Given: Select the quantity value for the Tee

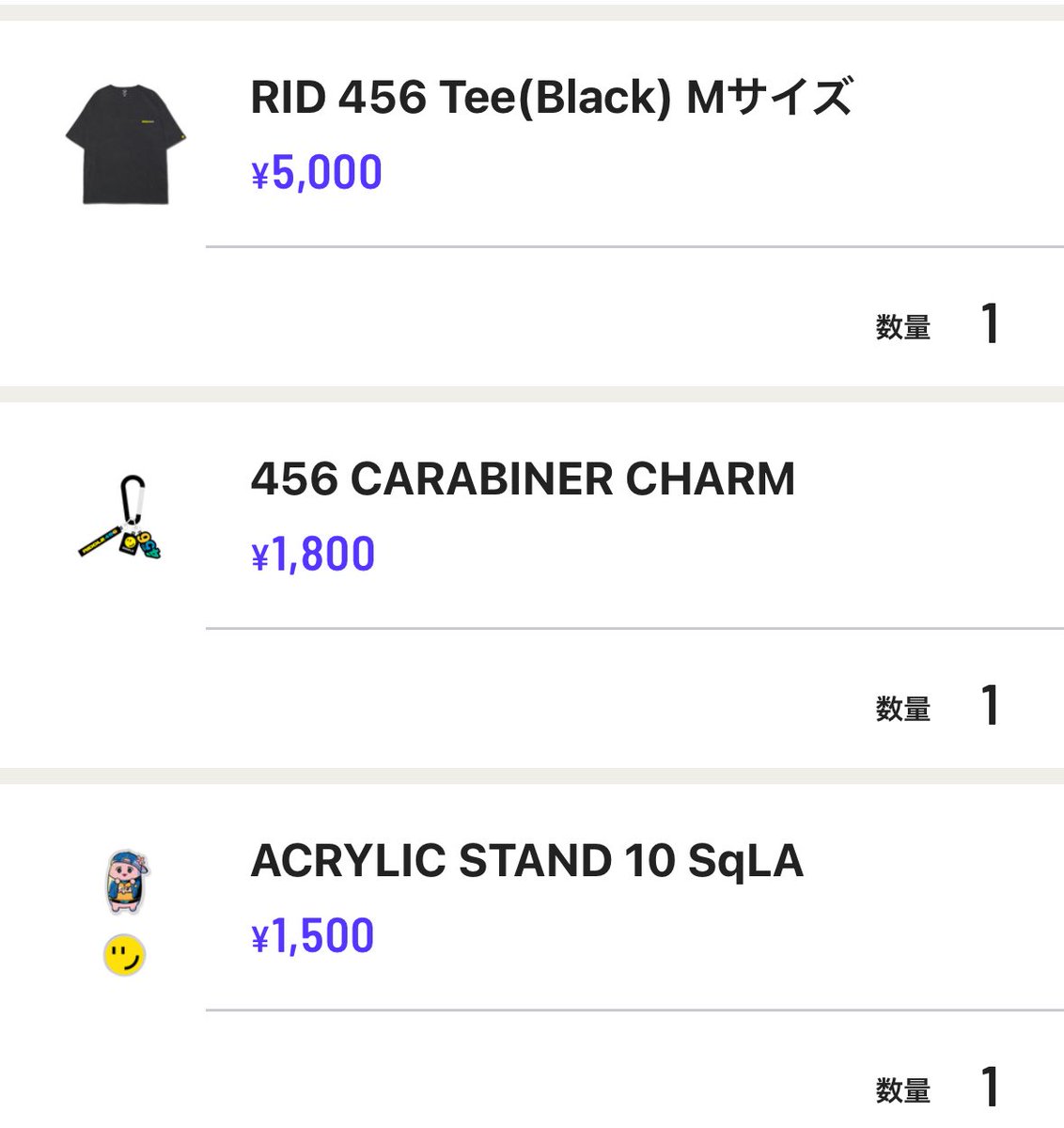Looking at the screenshot, I should click(x=990, y=324).
